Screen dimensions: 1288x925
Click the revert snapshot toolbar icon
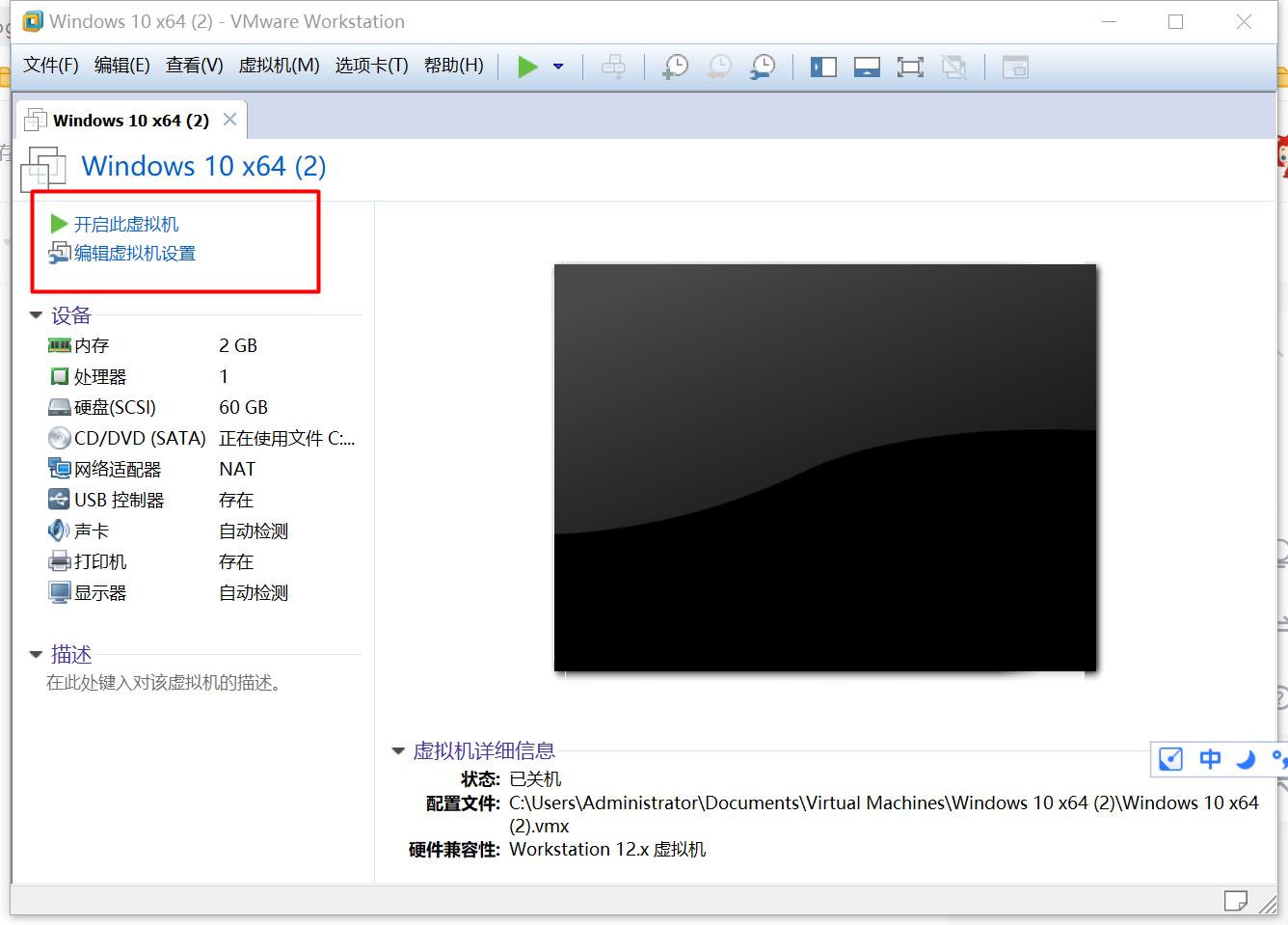719,67
